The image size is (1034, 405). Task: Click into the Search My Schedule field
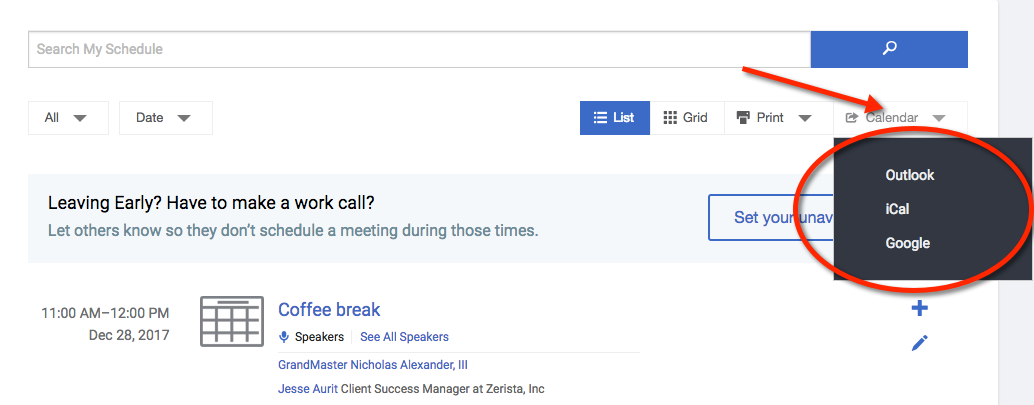tap(419, 49)
